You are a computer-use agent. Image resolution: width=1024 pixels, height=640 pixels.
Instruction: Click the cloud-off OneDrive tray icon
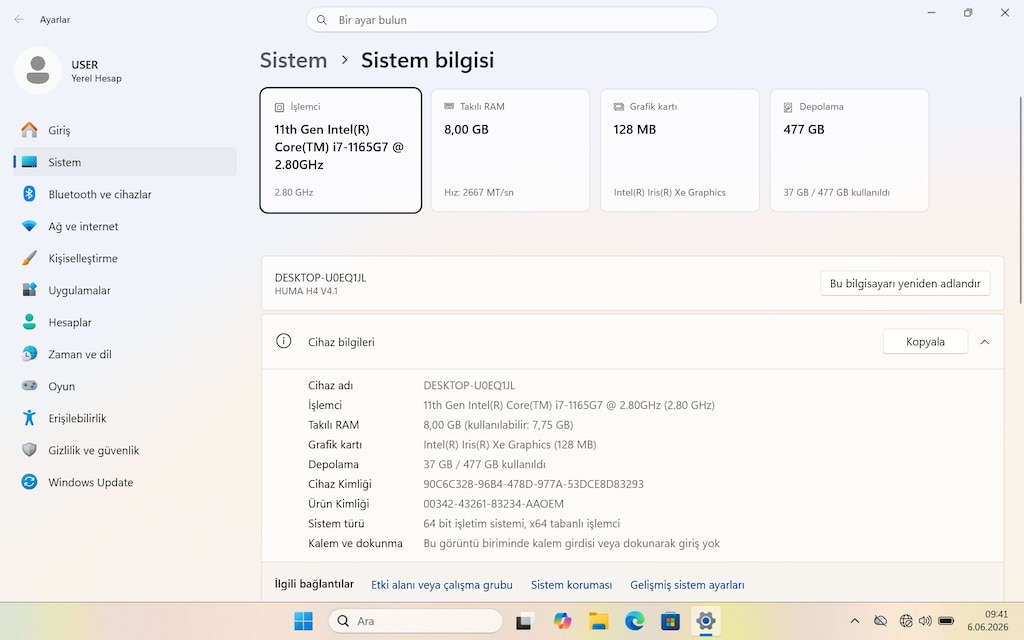click(880, 621)
